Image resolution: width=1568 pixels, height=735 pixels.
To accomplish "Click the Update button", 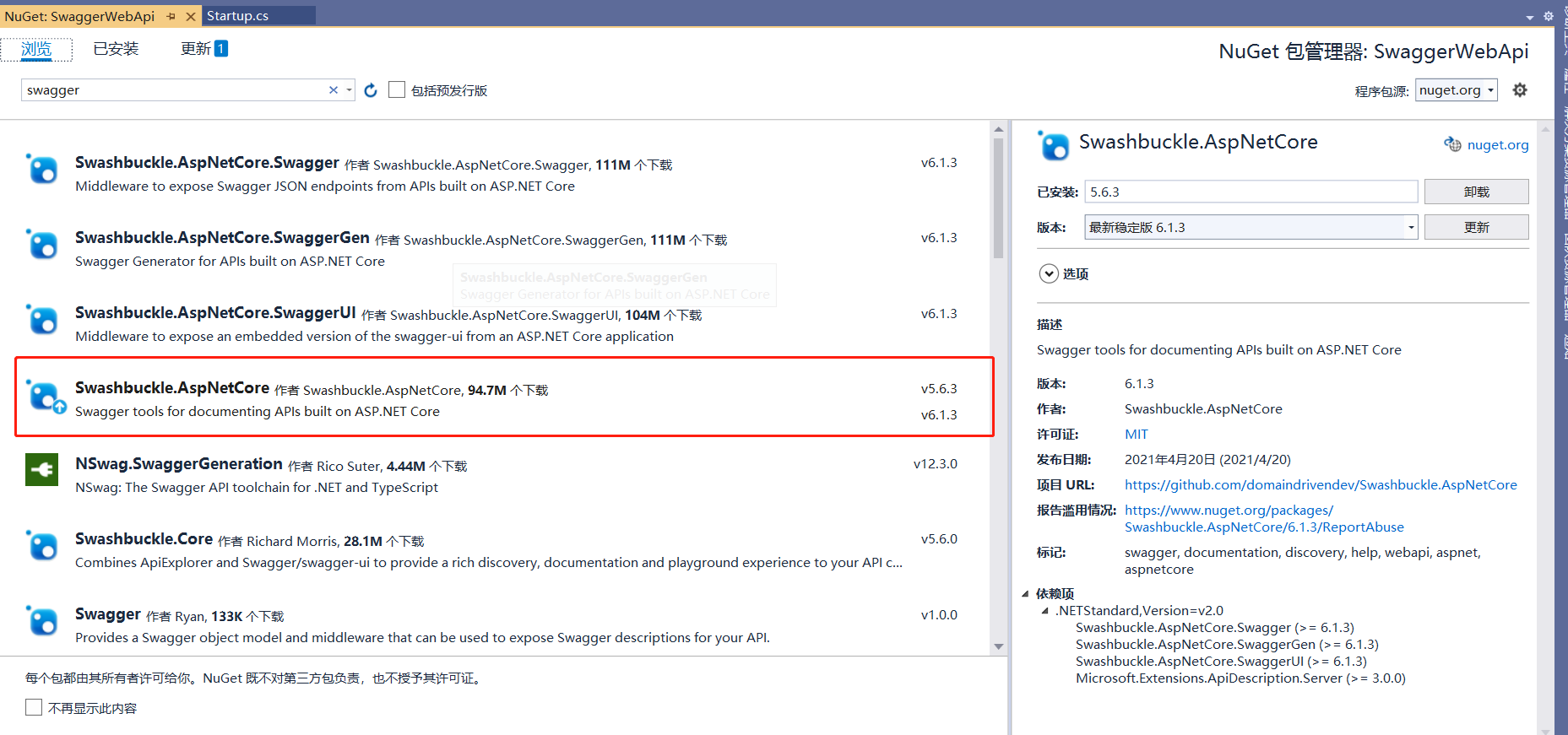I will (1476, 227).
